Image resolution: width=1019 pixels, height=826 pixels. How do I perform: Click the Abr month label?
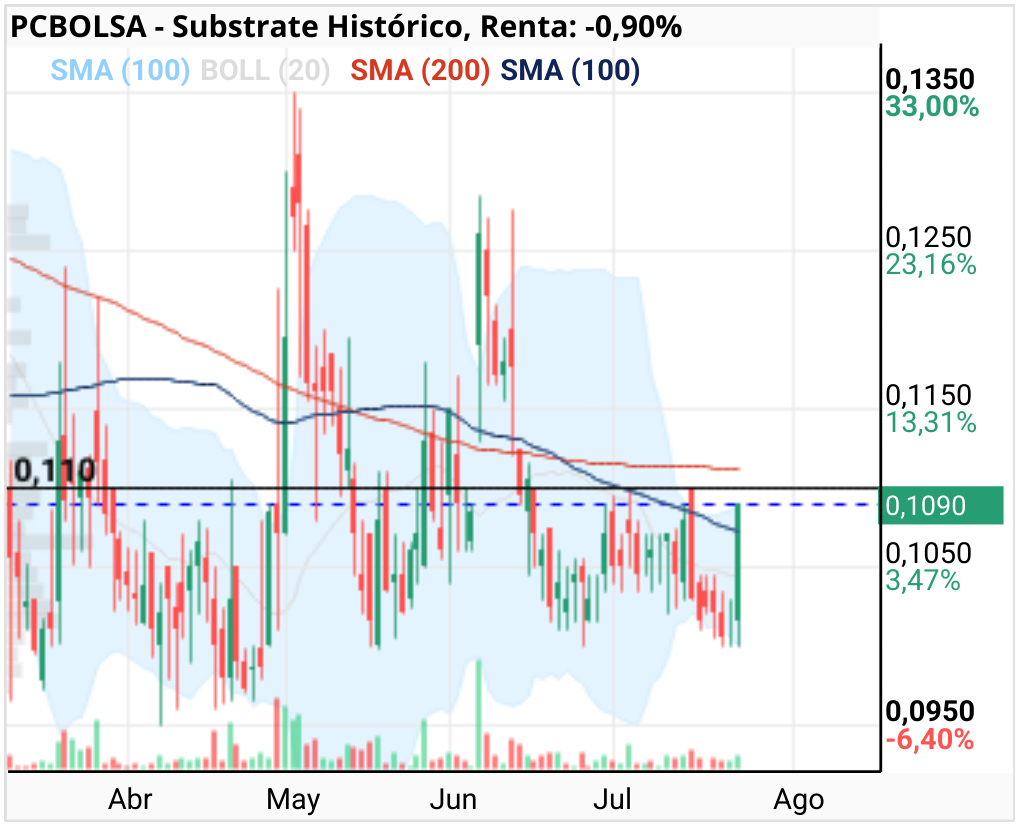(130, 799)
